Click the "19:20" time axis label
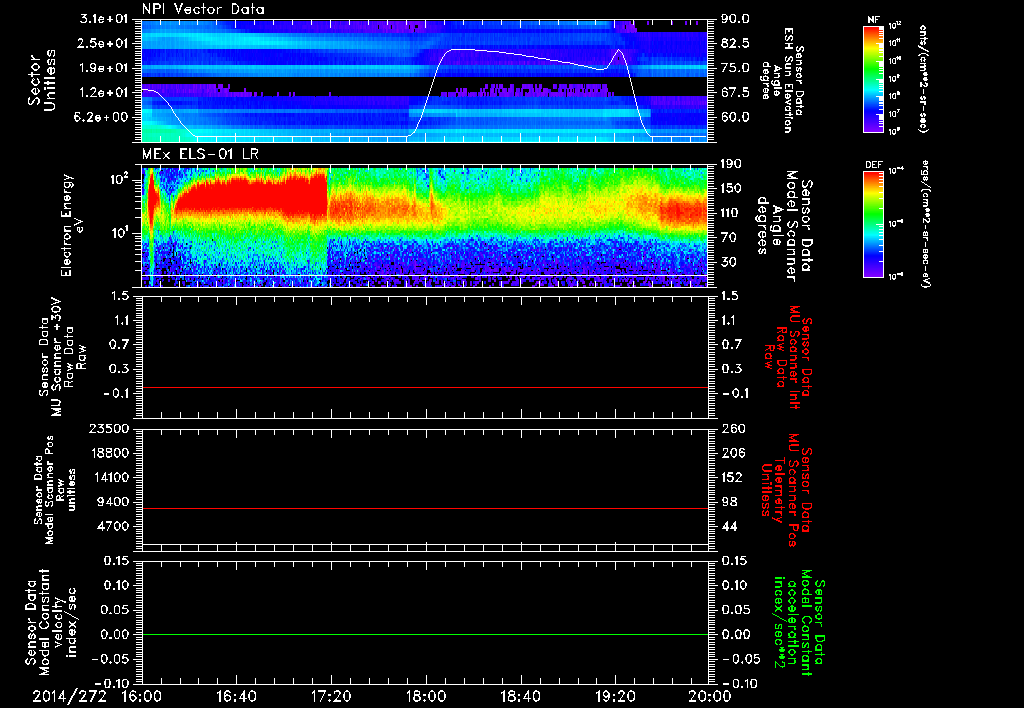Viewport: 1024px width, 708px height. (x=615, y=696)
